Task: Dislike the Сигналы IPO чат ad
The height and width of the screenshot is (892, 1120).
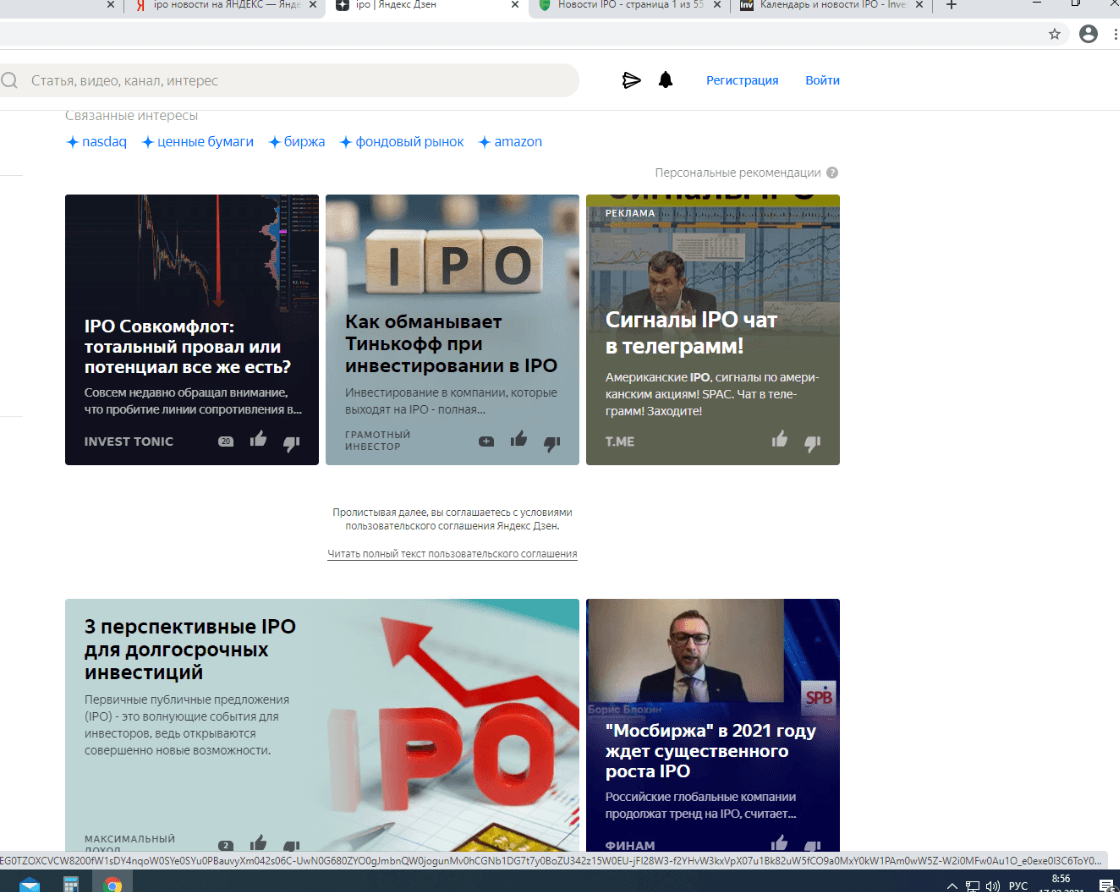Action: point(812,443)
